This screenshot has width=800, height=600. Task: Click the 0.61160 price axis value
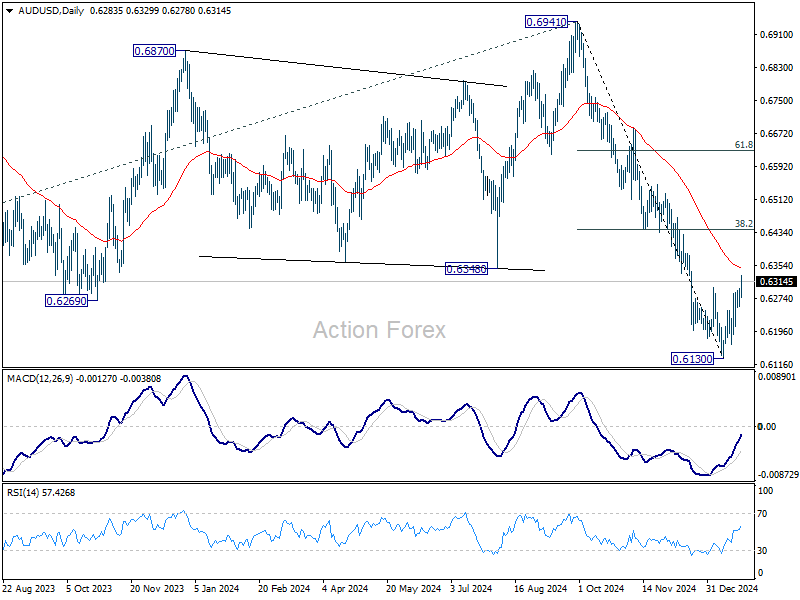coord(777,364)
